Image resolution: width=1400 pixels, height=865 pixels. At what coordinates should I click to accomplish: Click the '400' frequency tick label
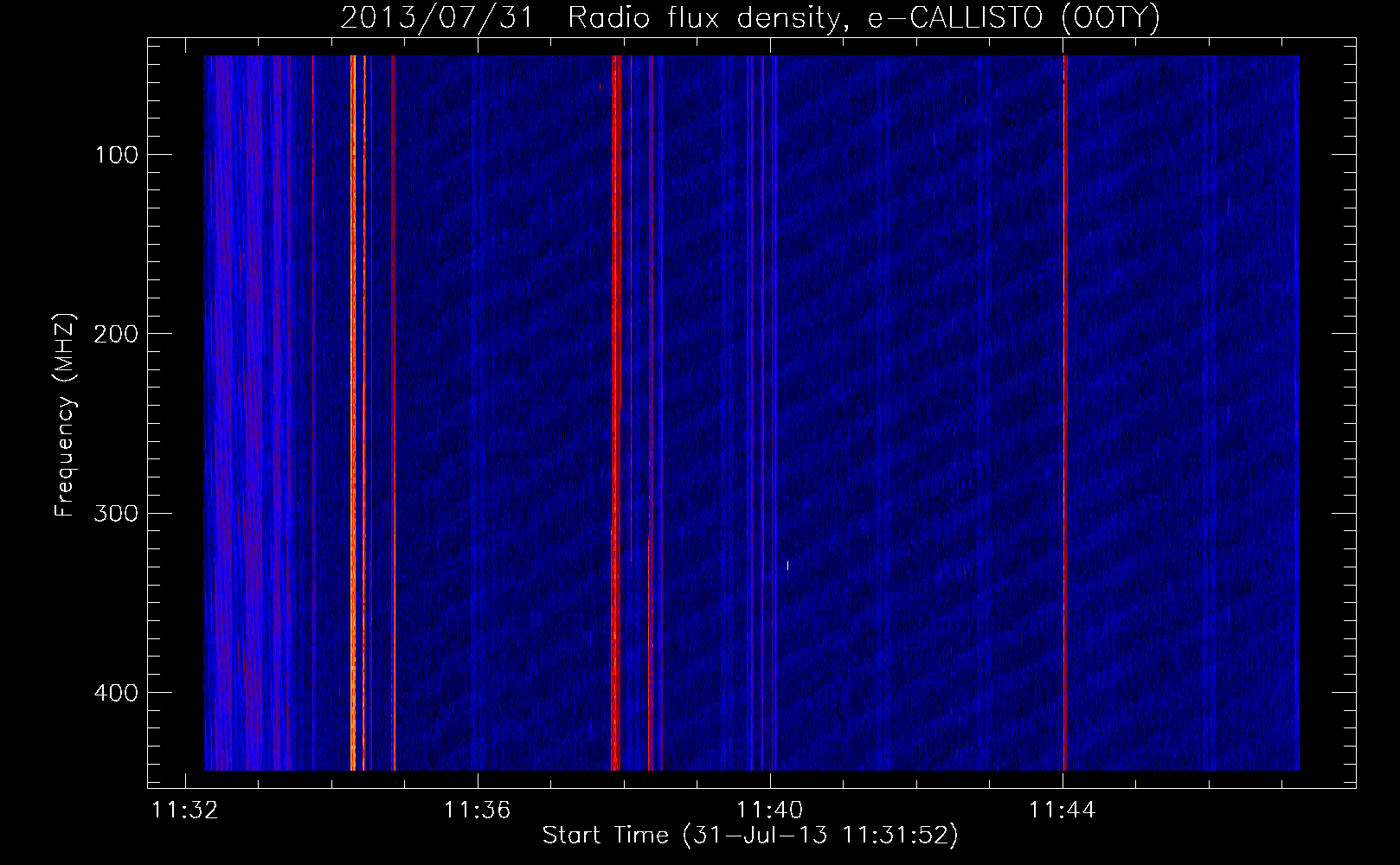click(116, 693)
